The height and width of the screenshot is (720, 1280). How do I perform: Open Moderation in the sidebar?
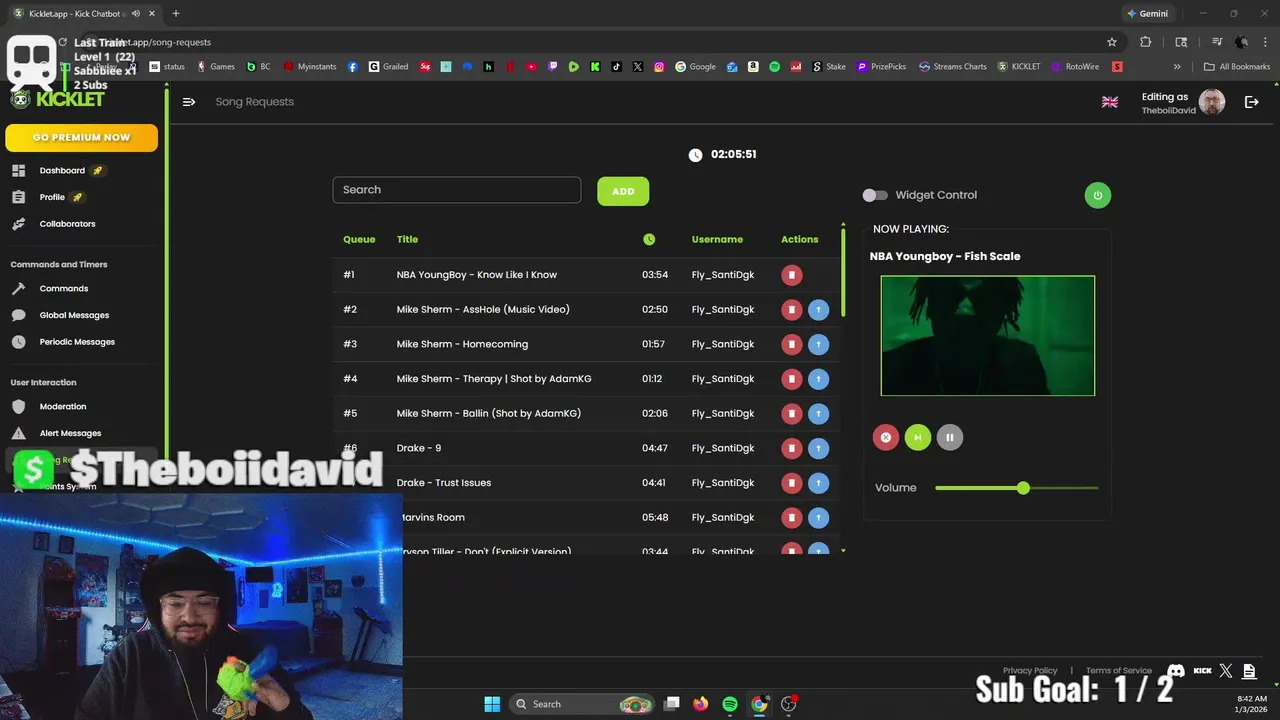62,407
